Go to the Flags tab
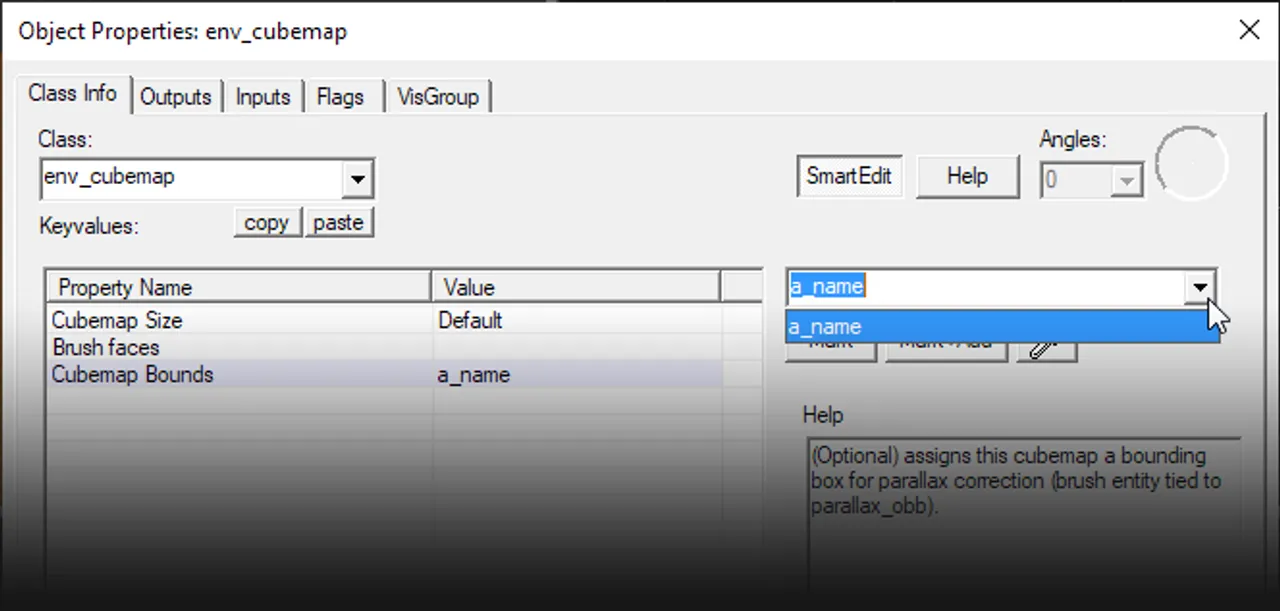This screenshot has width=1280, height=611. [340, 97]
